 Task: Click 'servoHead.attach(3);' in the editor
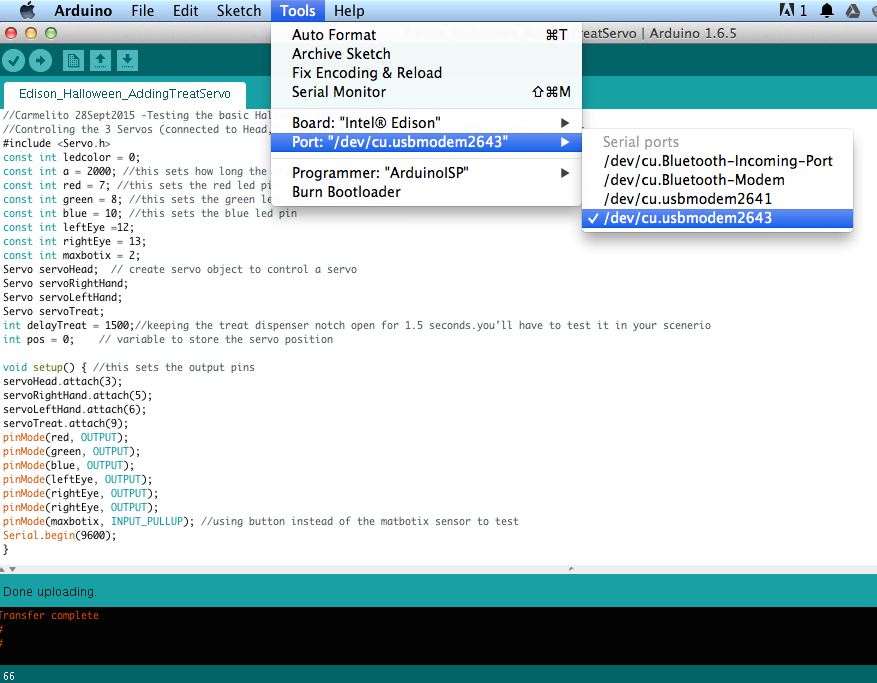[x=62, y=381]
